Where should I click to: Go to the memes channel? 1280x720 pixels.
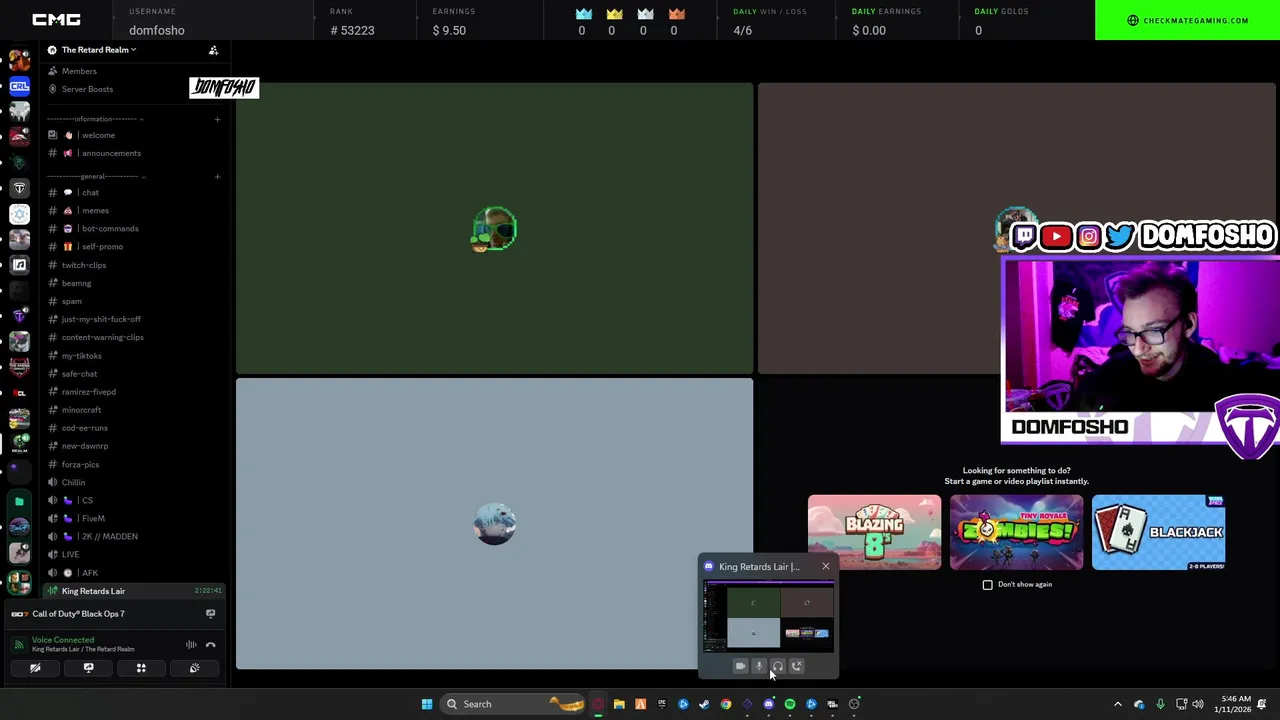coord(95,210)
